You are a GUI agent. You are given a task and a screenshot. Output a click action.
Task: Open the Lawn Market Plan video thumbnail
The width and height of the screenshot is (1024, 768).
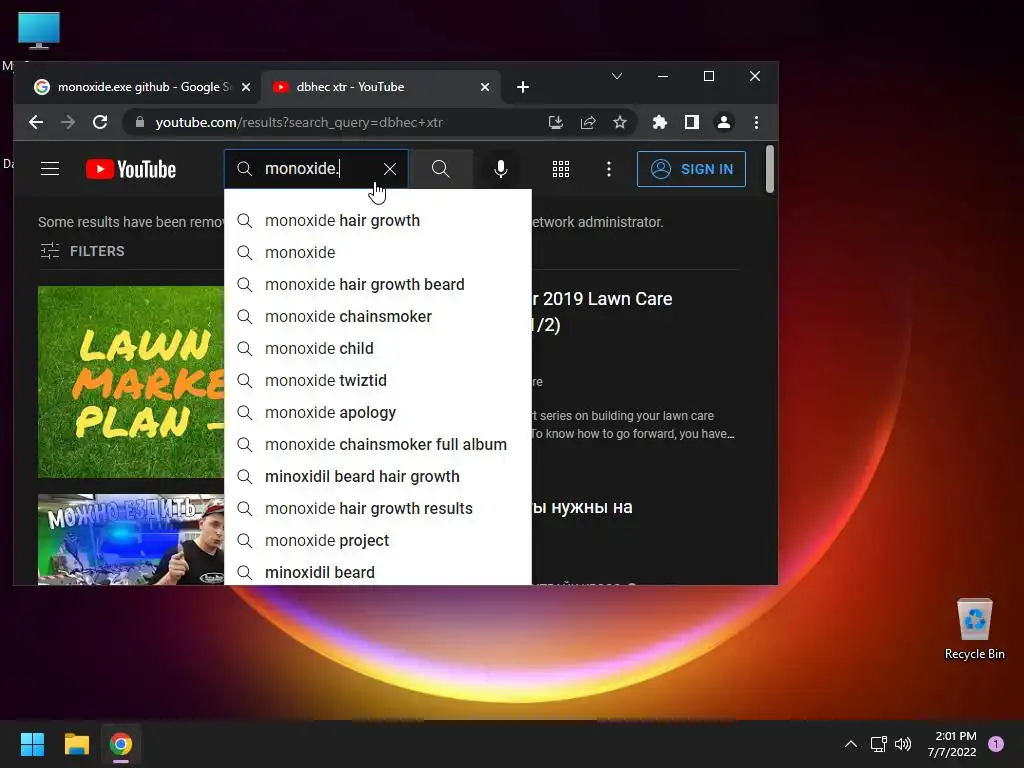131,382
